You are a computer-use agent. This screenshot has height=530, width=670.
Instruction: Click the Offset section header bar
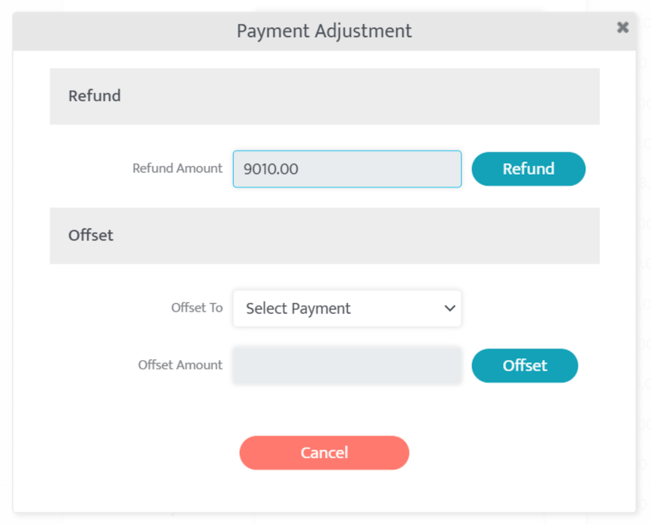[x=324, y=236]
